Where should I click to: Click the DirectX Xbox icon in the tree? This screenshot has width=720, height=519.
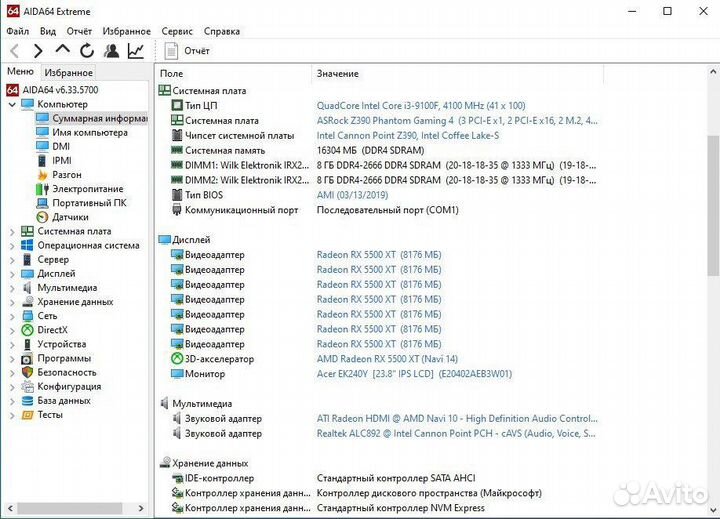[x=28, y=330]
